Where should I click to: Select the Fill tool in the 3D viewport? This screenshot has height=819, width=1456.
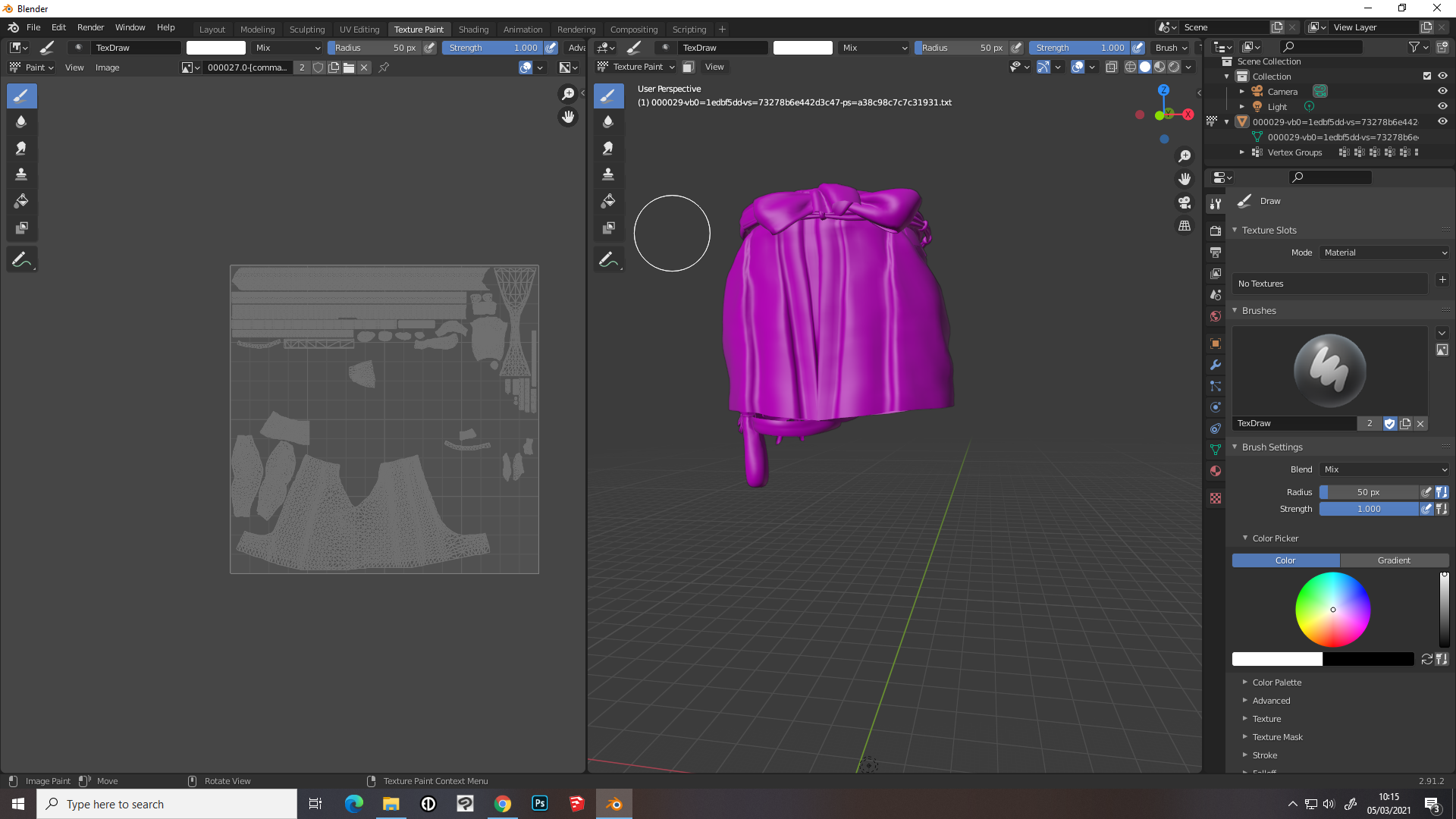coord(608,201)
